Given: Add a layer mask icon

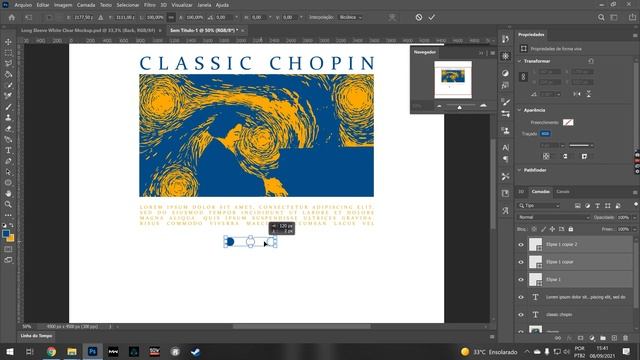Looking at the screenshot, I should point(580,338).
